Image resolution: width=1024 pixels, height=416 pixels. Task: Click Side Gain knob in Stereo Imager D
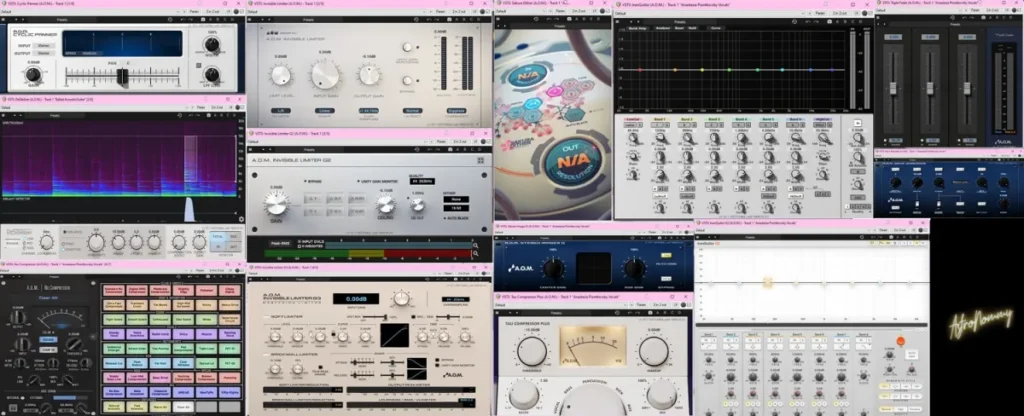[635, 268]
